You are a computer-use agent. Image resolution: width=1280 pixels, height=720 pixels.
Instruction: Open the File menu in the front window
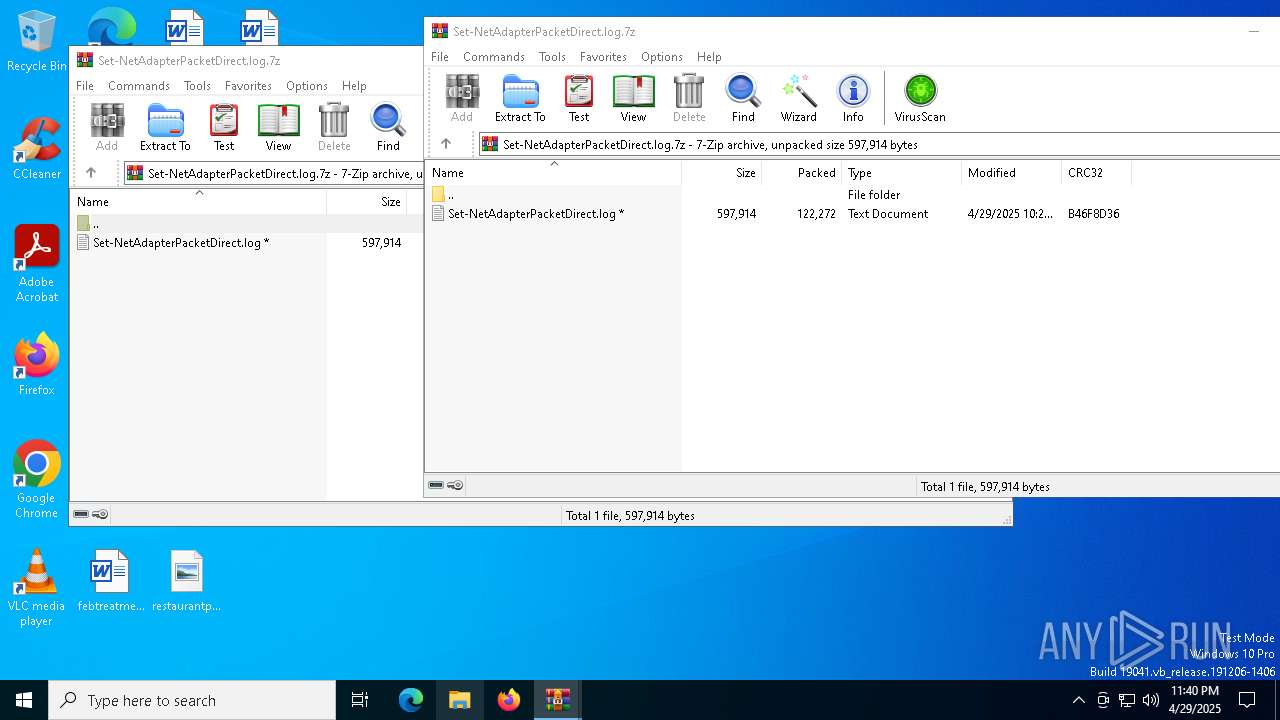[440, 57]
